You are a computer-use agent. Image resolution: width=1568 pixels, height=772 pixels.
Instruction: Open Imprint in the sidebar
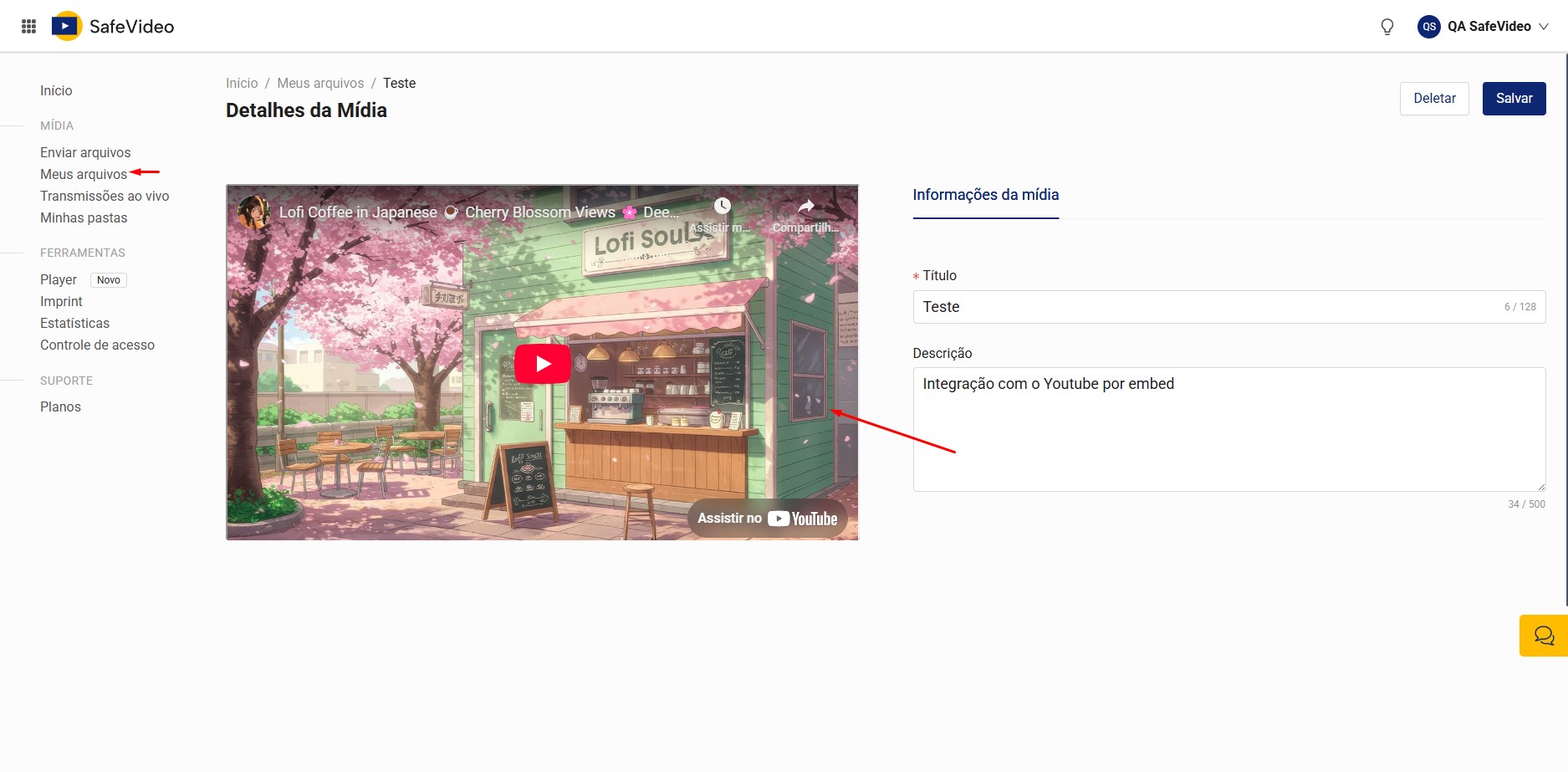click(x=61, y=301)
